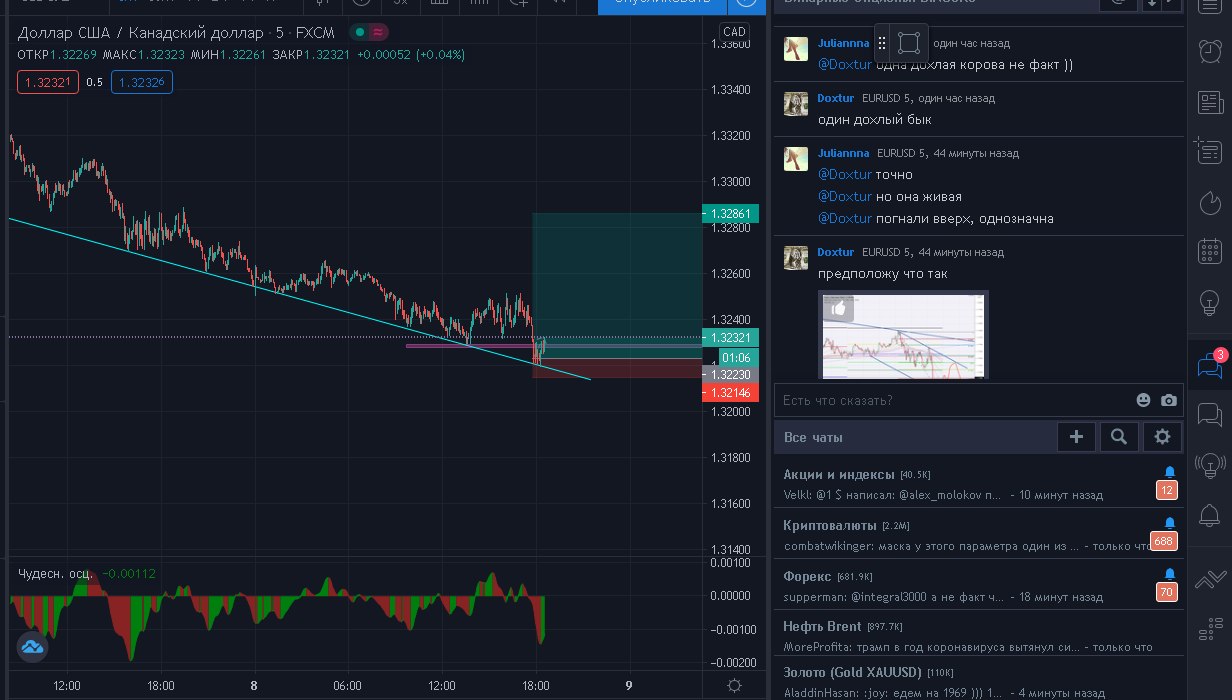Click unread badge 12 on Акции и индексы
The height and width of the screenshot is (700, 1232).
pos(1167,490)
